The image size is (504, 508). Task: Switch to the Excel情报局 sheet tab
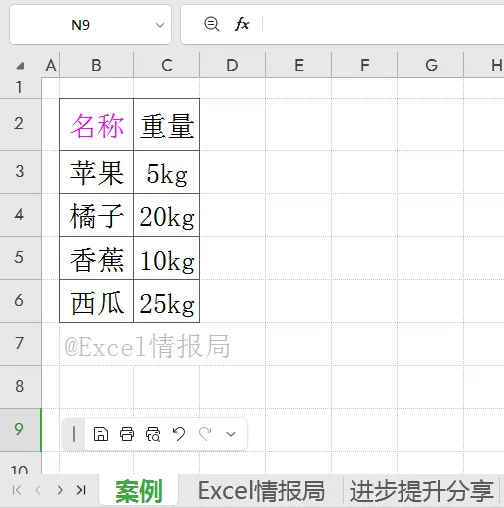tap(261, 491)
